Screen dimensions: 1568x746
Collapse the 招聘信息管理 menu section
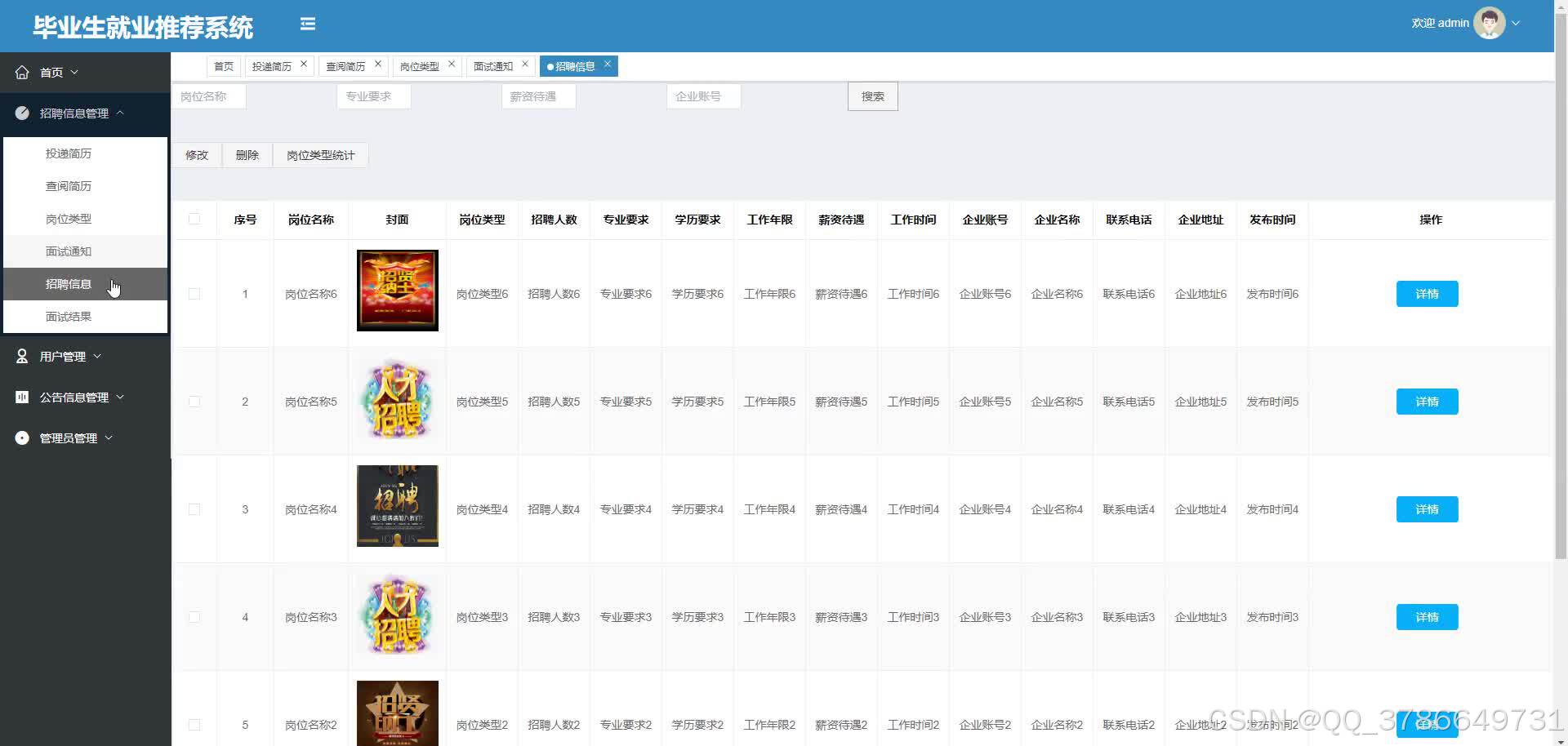(85, 113)
